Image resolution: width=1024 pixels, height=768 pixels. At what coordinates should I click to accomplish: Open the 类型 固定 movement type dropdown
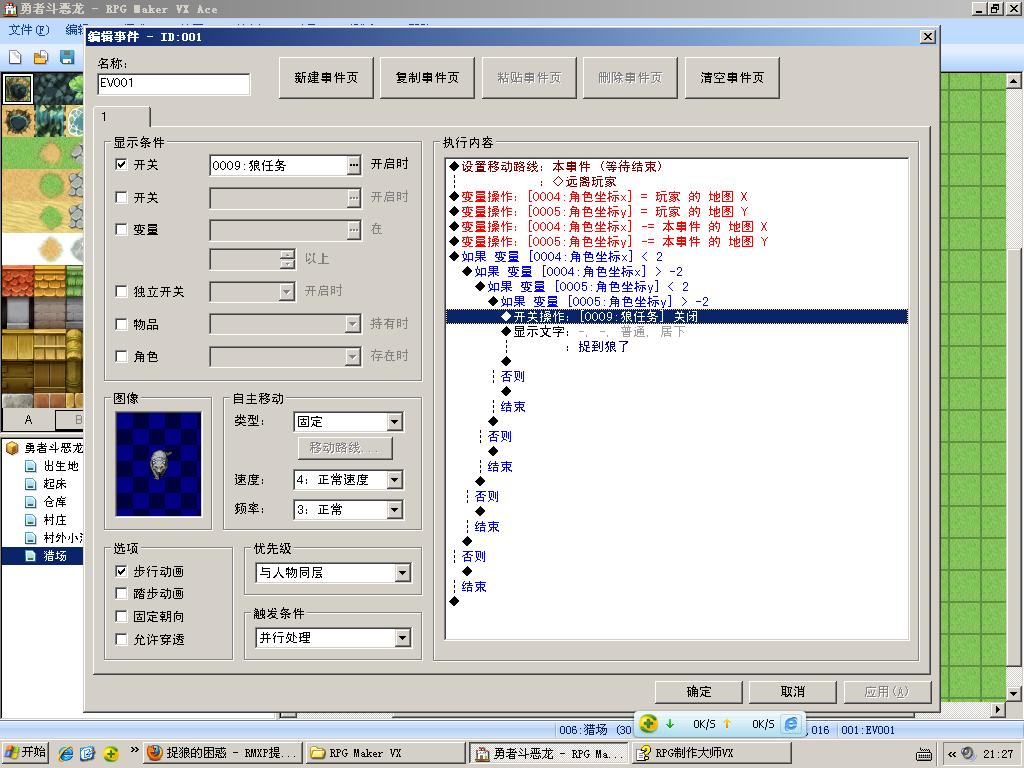(394, 422)
